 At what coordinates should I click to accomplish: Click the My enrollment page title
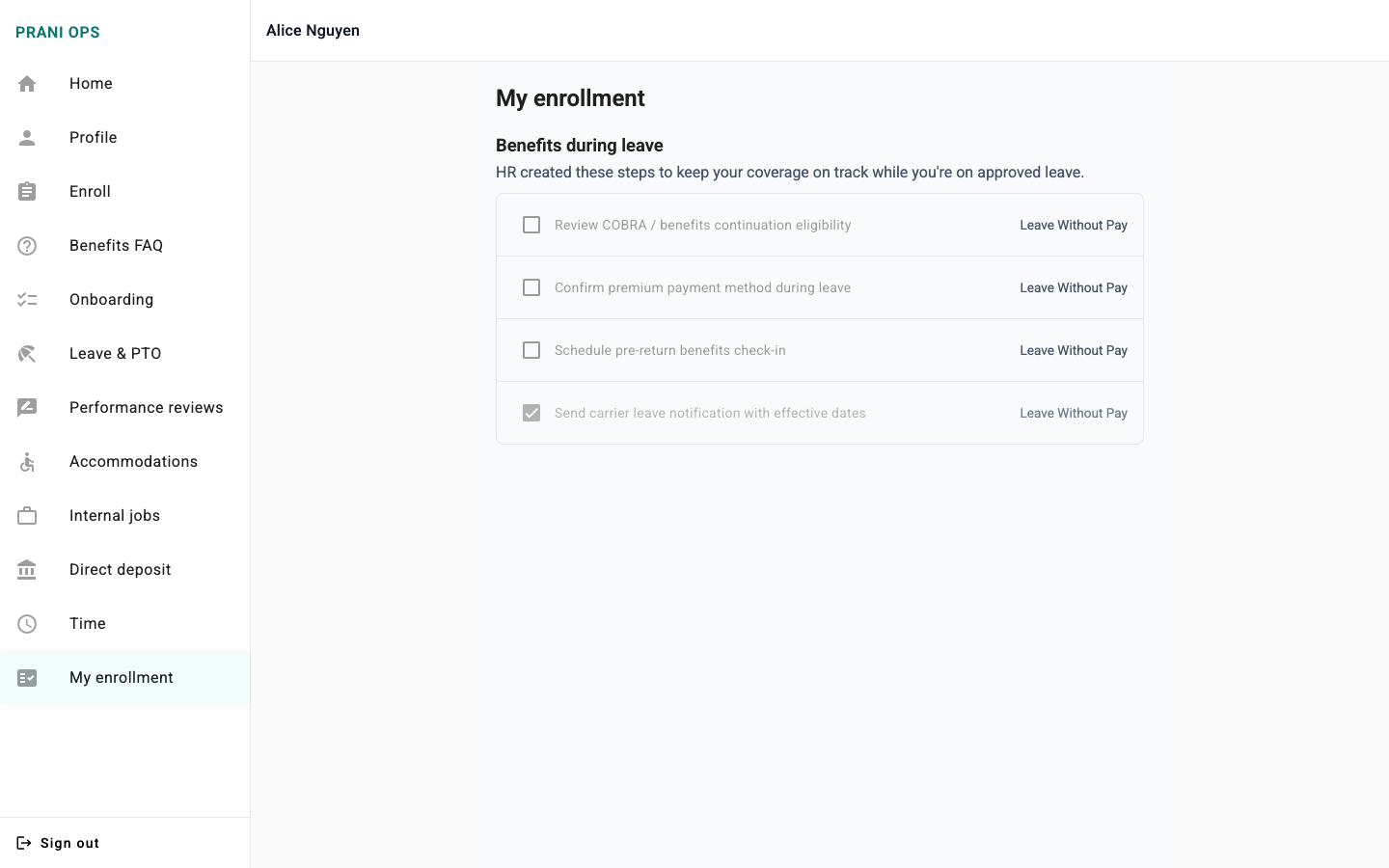pos(570,98)
